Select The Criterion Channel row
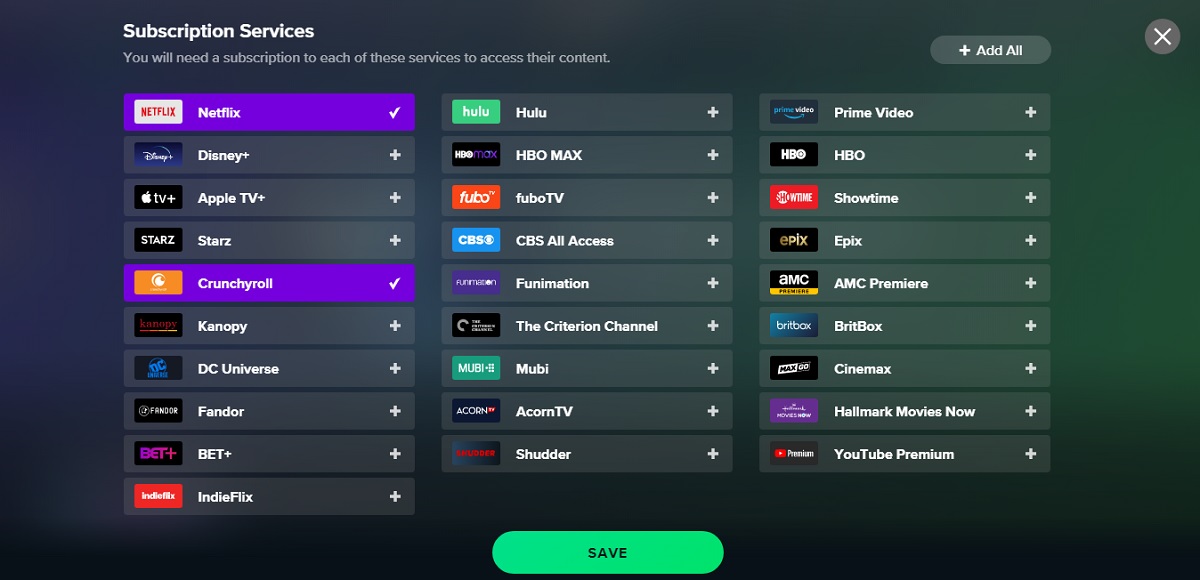 (x=587, y=326)
